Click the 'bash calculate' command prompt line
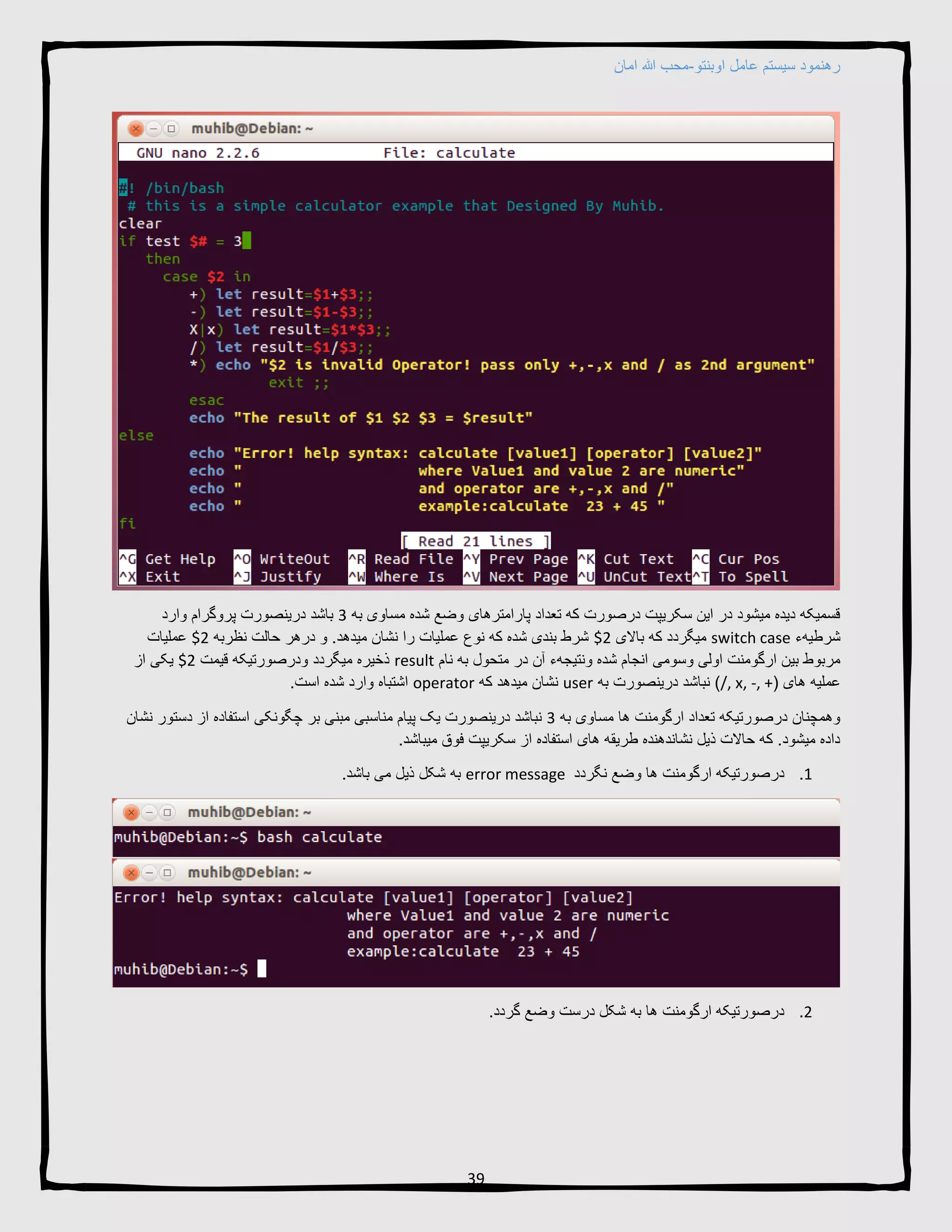The width and height of the screenshot is (952, 1232). pyautogui.click(x=248, y=837)
